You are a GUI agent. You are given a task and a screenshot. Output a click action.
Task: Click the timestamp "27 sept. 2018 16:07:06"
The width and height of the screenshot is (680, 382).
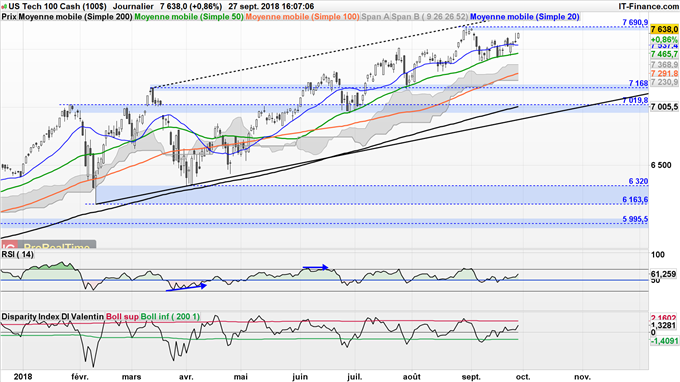(271, 7)
